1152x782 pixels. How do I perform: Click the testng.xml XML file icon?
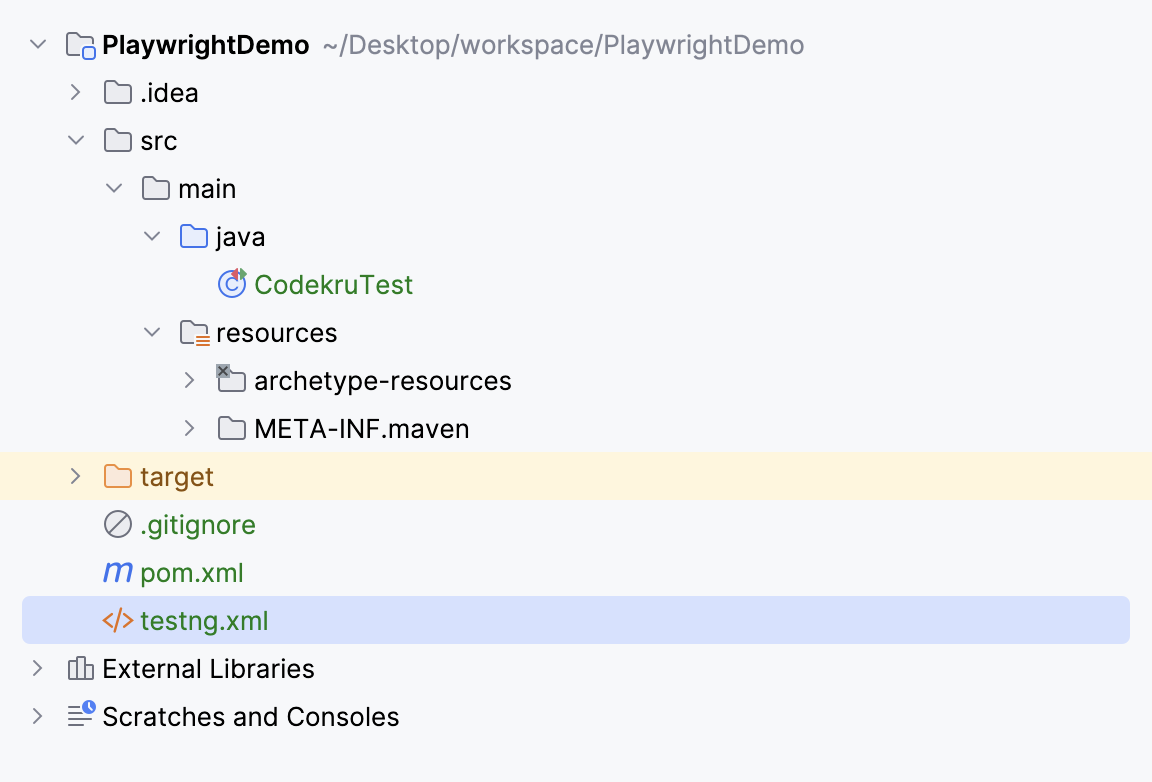(x=118, y=621)
